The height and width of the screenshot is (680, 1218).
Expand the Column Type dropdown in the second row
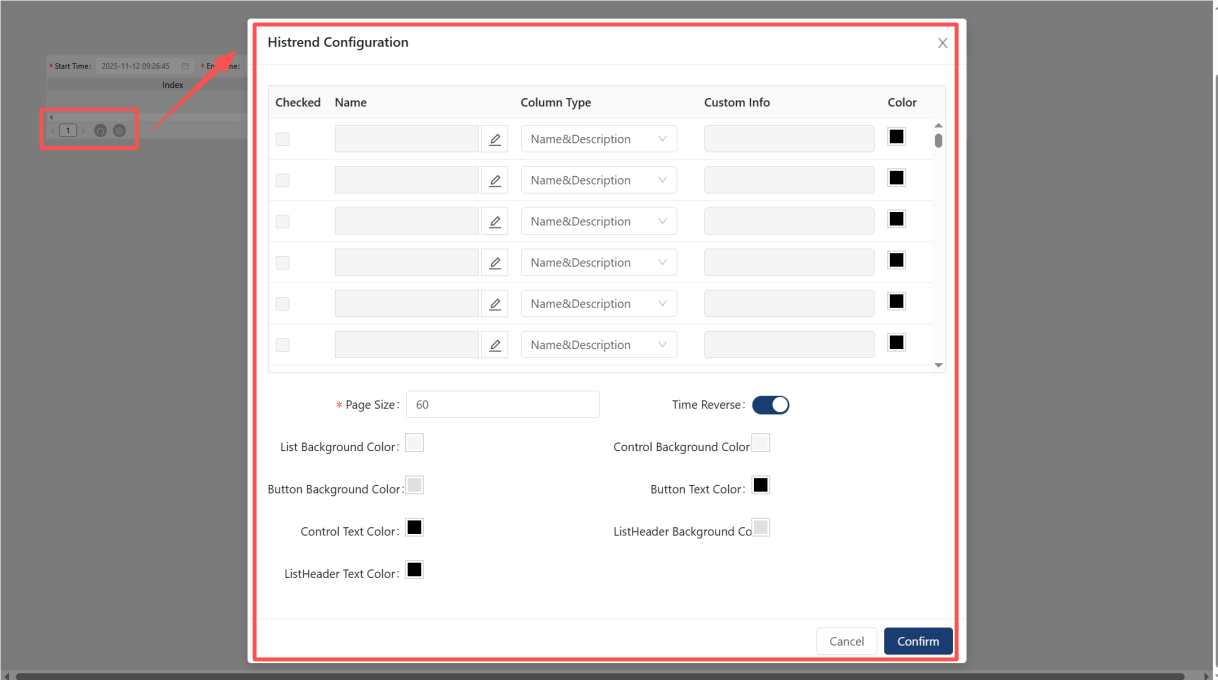point(598,180)
